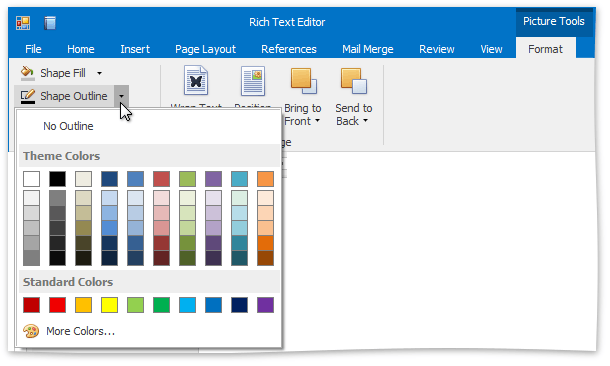Click the Wrap Text butterfly icon

pyautogui.click(x=196, y=81)
